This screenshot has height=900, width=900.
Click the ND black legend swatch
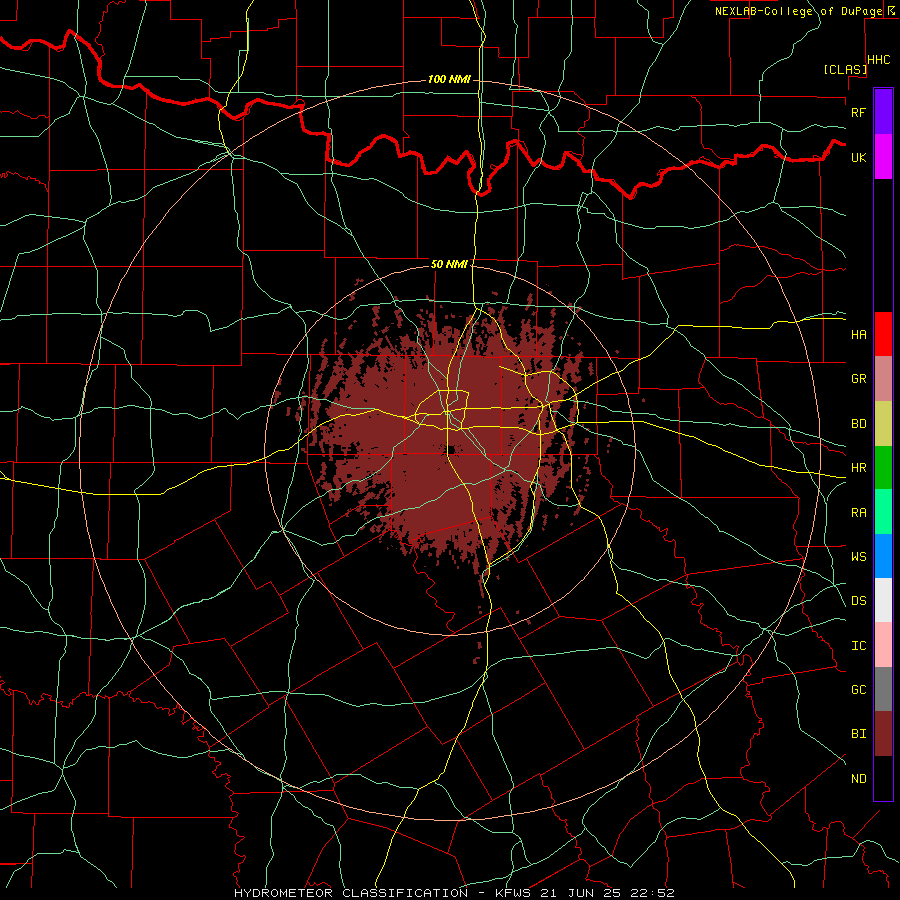point(883,778)
